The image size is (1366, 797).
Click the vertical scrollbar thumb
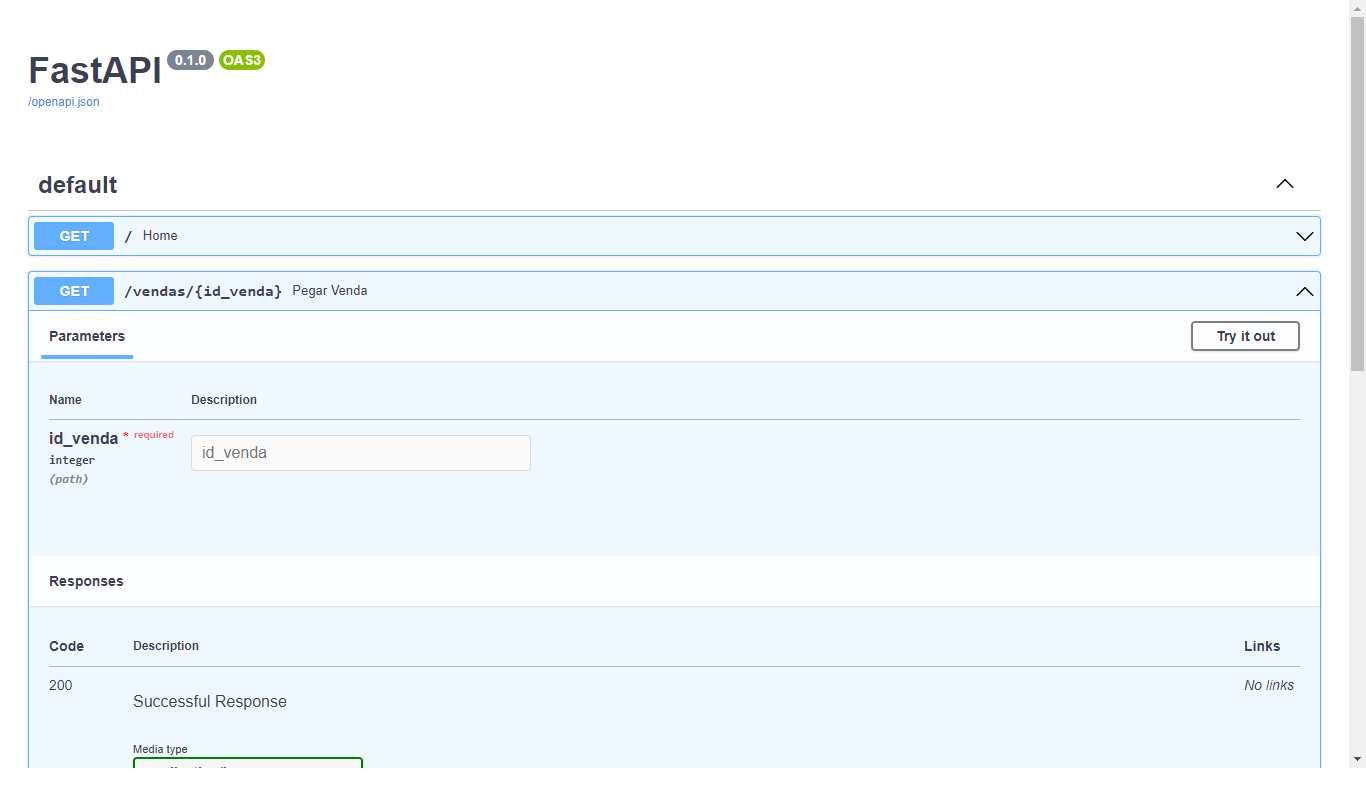click(1357, 194)
